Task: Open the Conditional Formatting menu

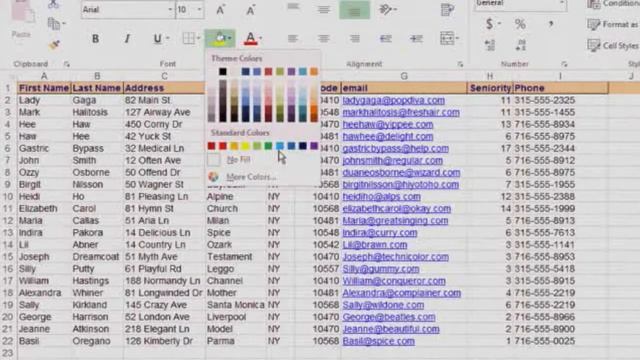Action: click(x=613, y=4)
